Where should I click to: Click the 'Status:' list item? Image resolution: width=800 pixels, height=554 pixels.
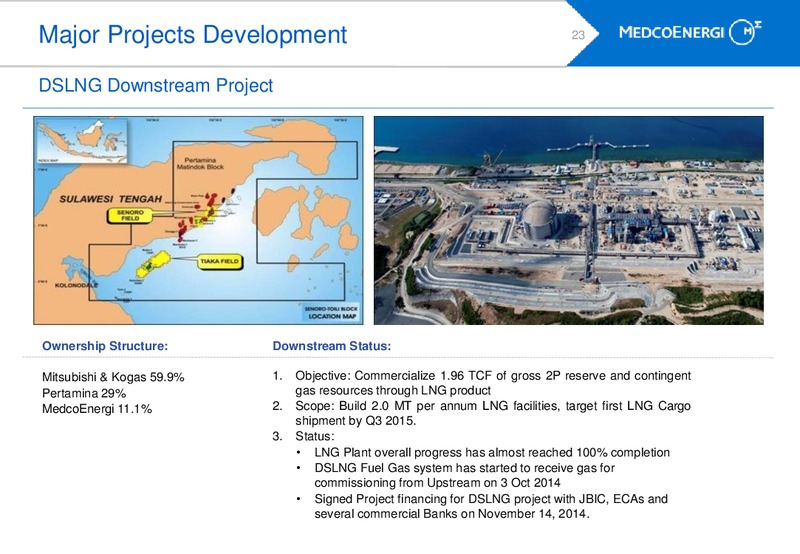coord(304,436)
